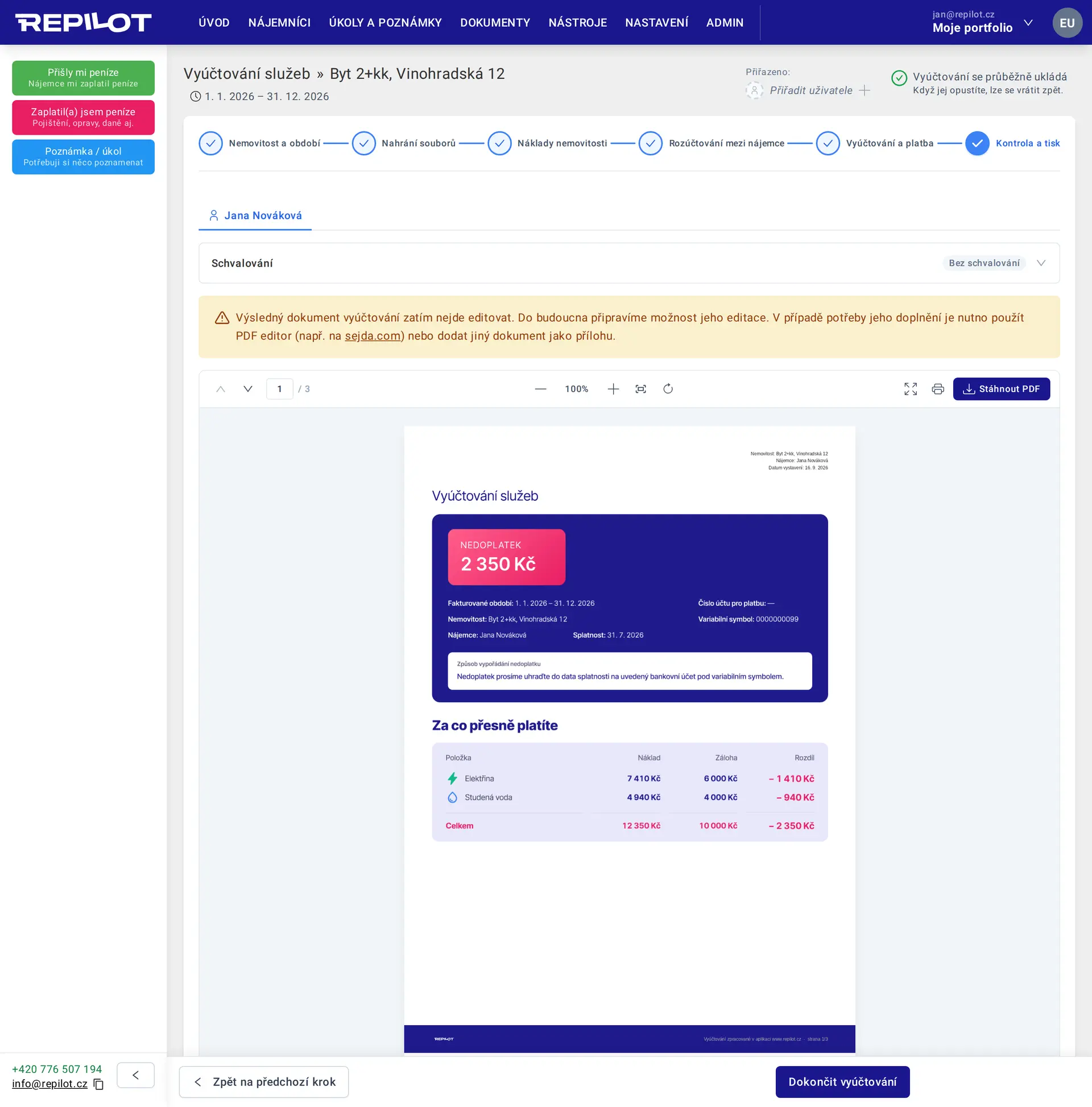Fit PDF page to width icon

click(641, 389)
